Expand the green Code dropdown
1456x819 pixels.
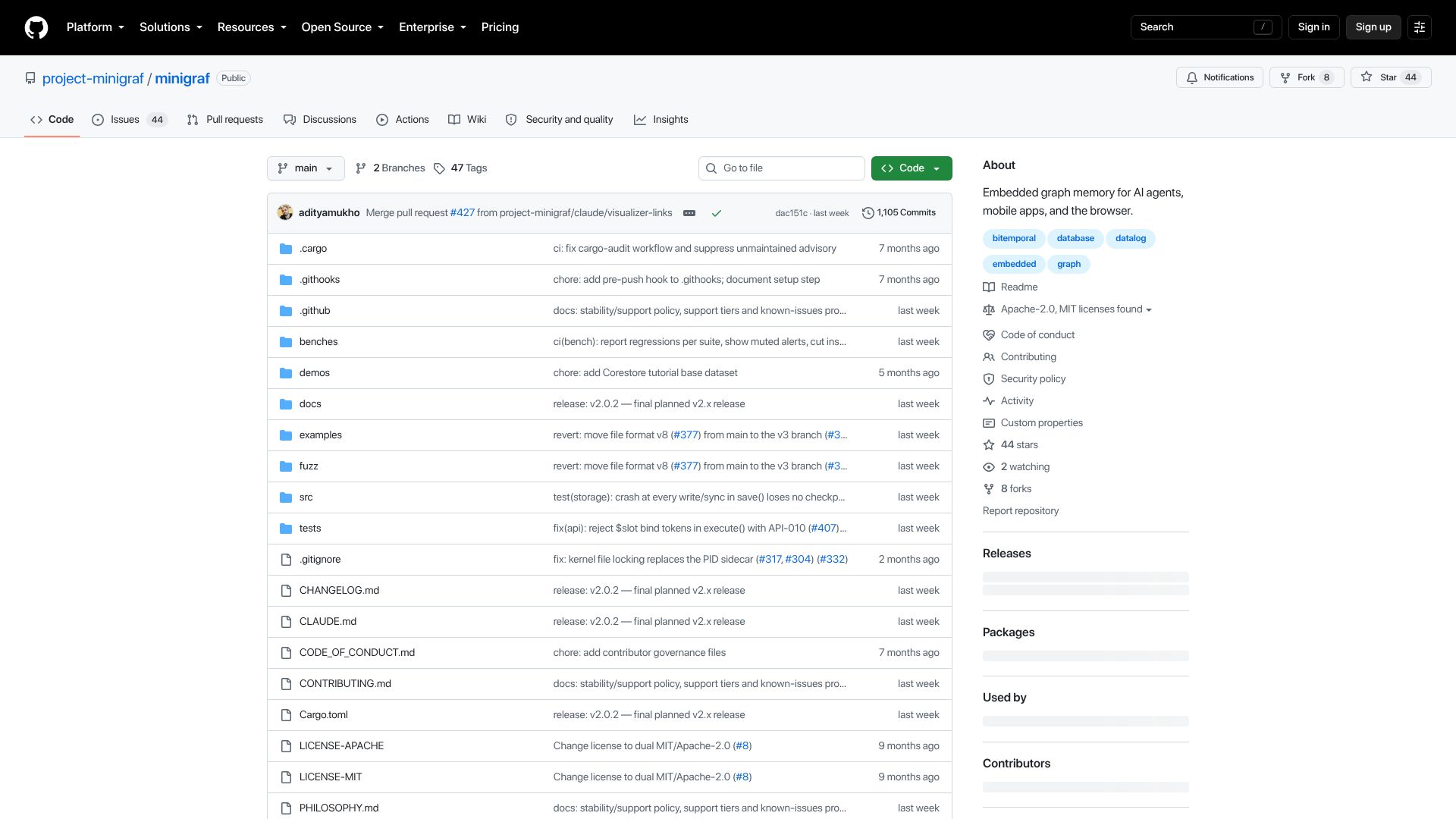pyautogui.click(x=912, y=168)
